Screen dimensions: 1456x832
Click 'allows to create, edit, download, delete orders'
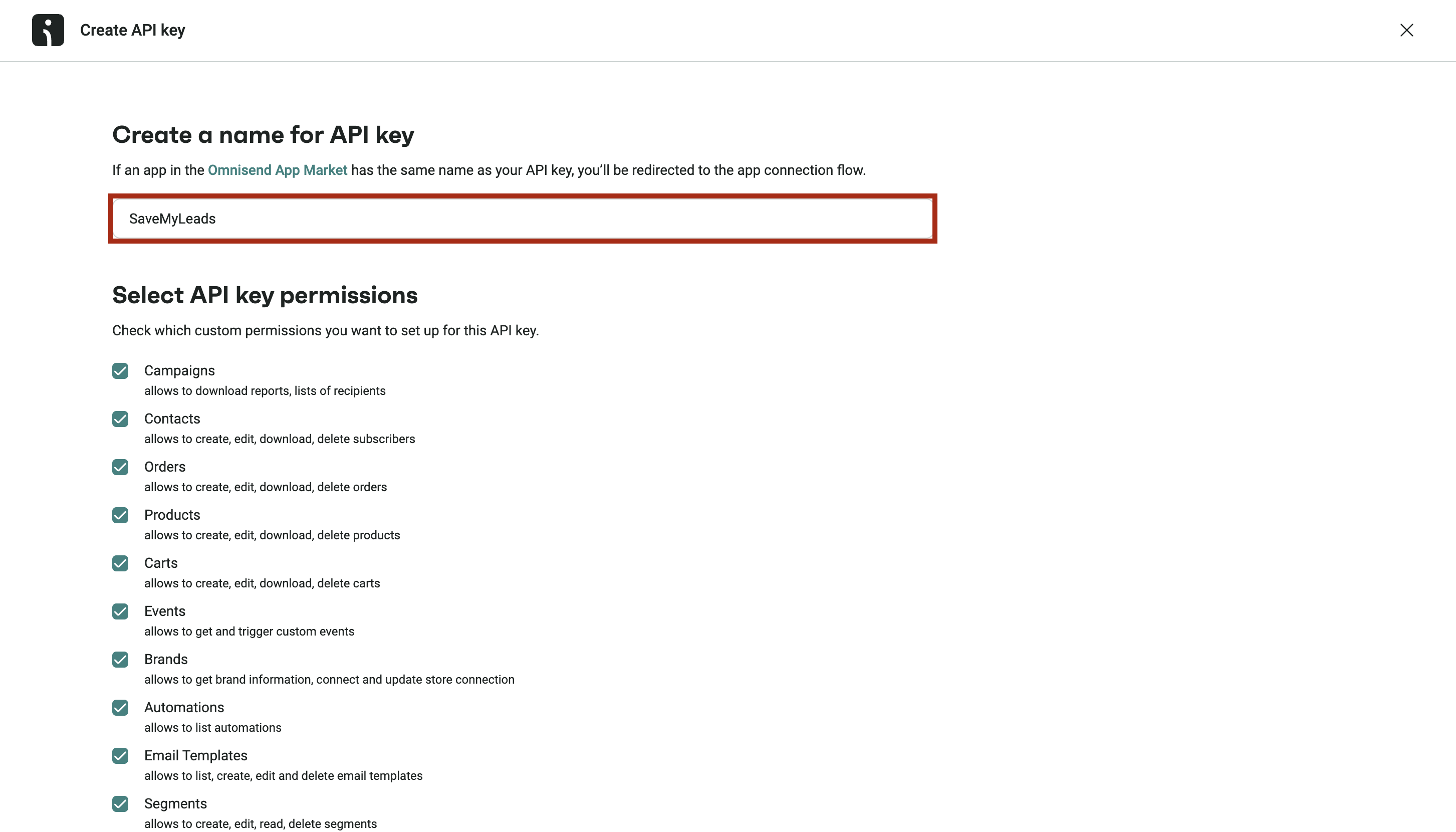tap(265, 487)
